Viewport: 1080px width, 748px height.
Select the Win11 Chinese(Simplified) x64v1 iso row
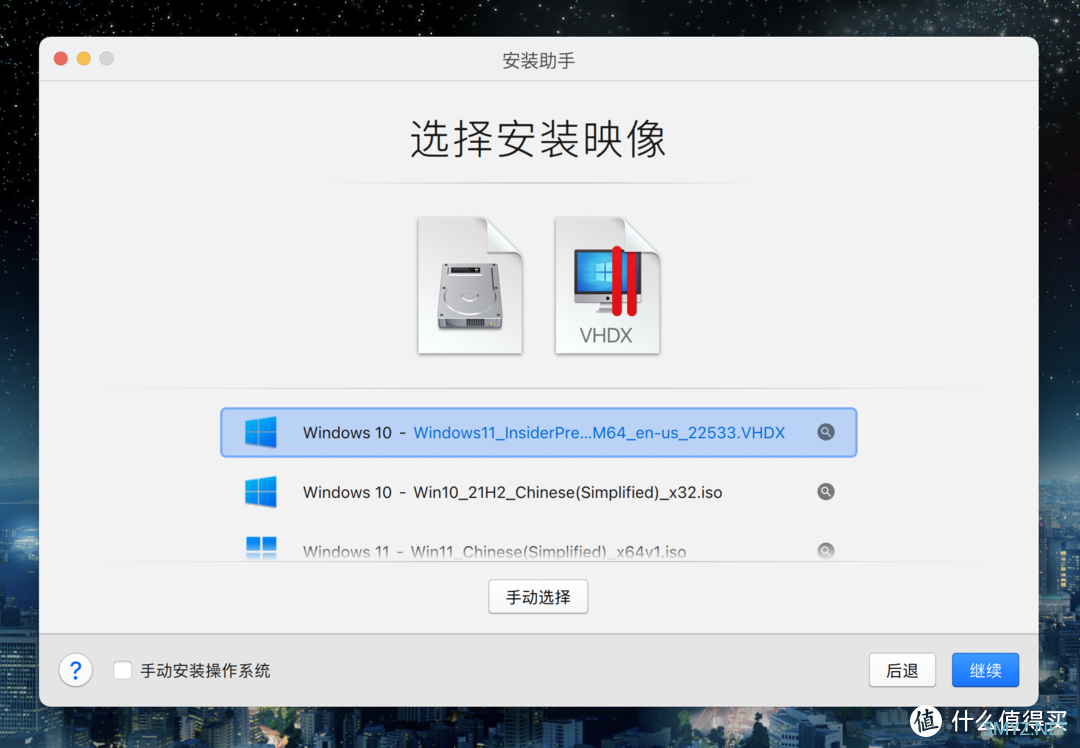click(539, 550)
